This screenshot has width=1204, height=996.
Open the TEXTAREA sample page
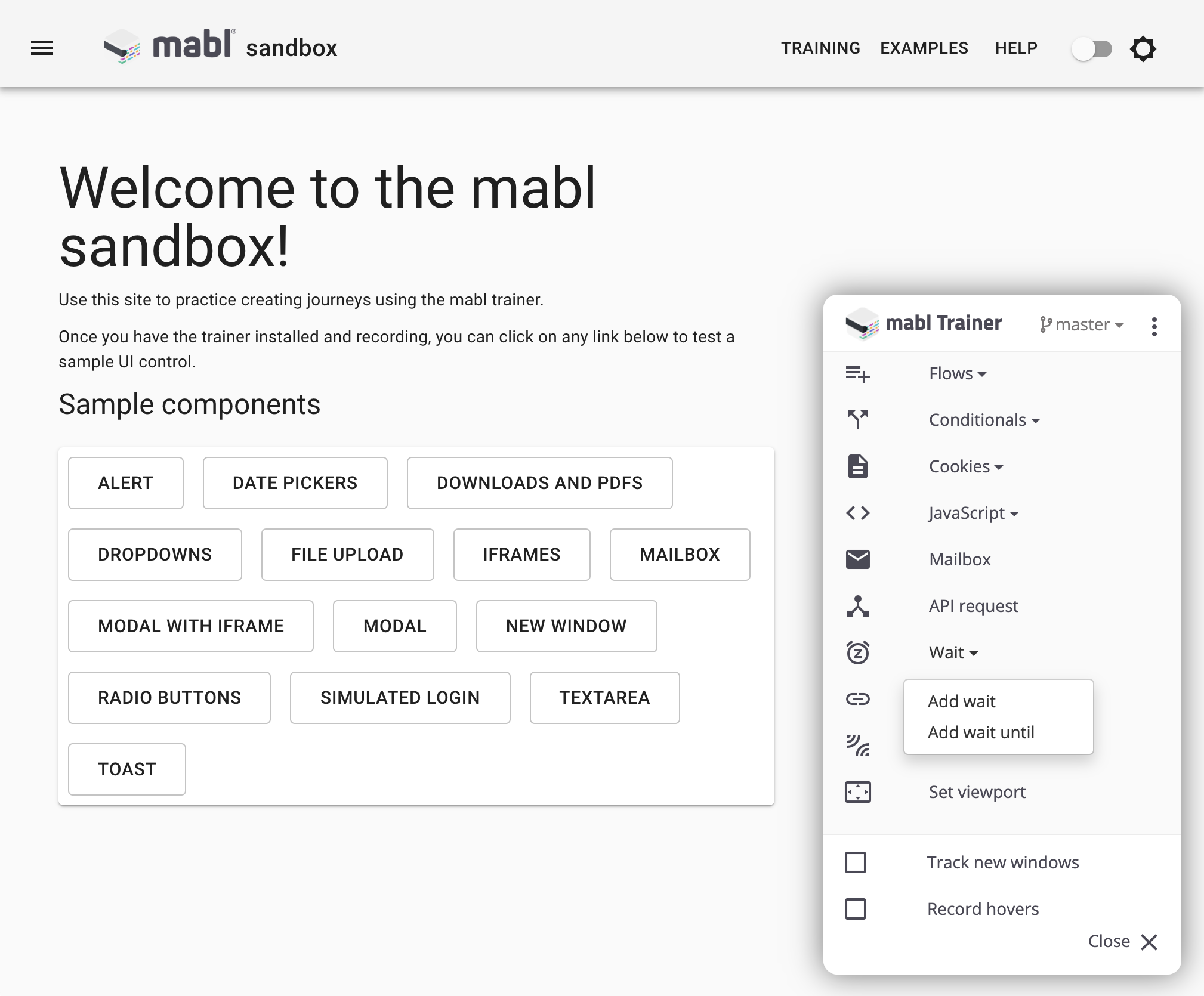(x=605, y=698)
